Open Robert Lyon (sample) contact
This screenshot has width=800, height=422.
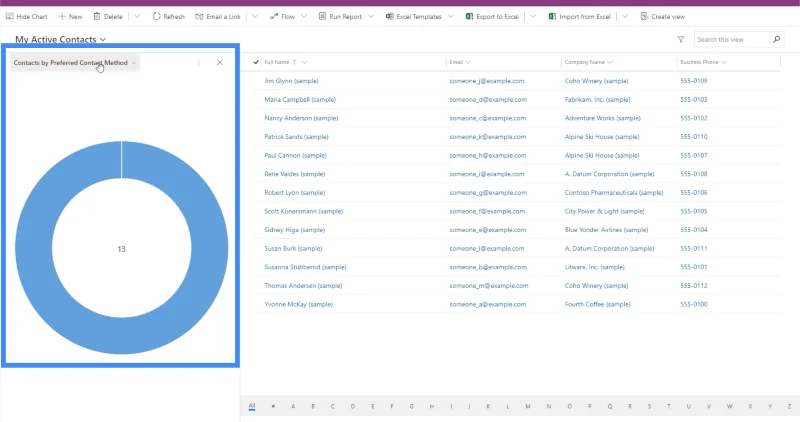(x=294, y=192)
